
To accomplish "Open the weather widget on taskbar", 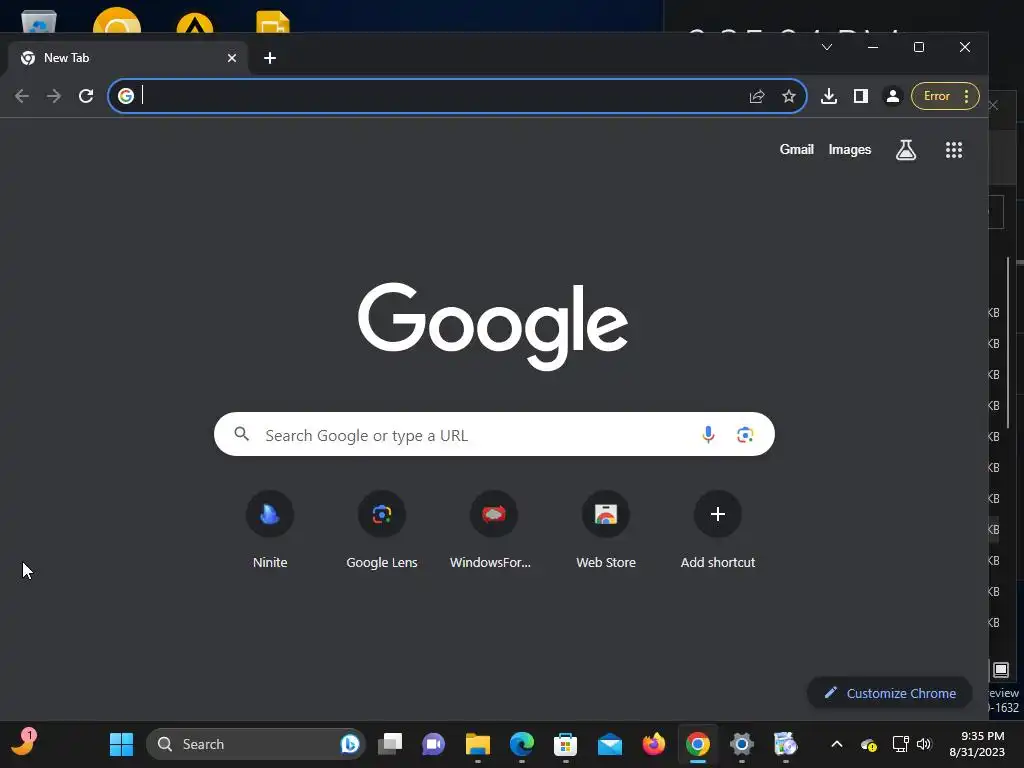I will click(x=24, y=743).
